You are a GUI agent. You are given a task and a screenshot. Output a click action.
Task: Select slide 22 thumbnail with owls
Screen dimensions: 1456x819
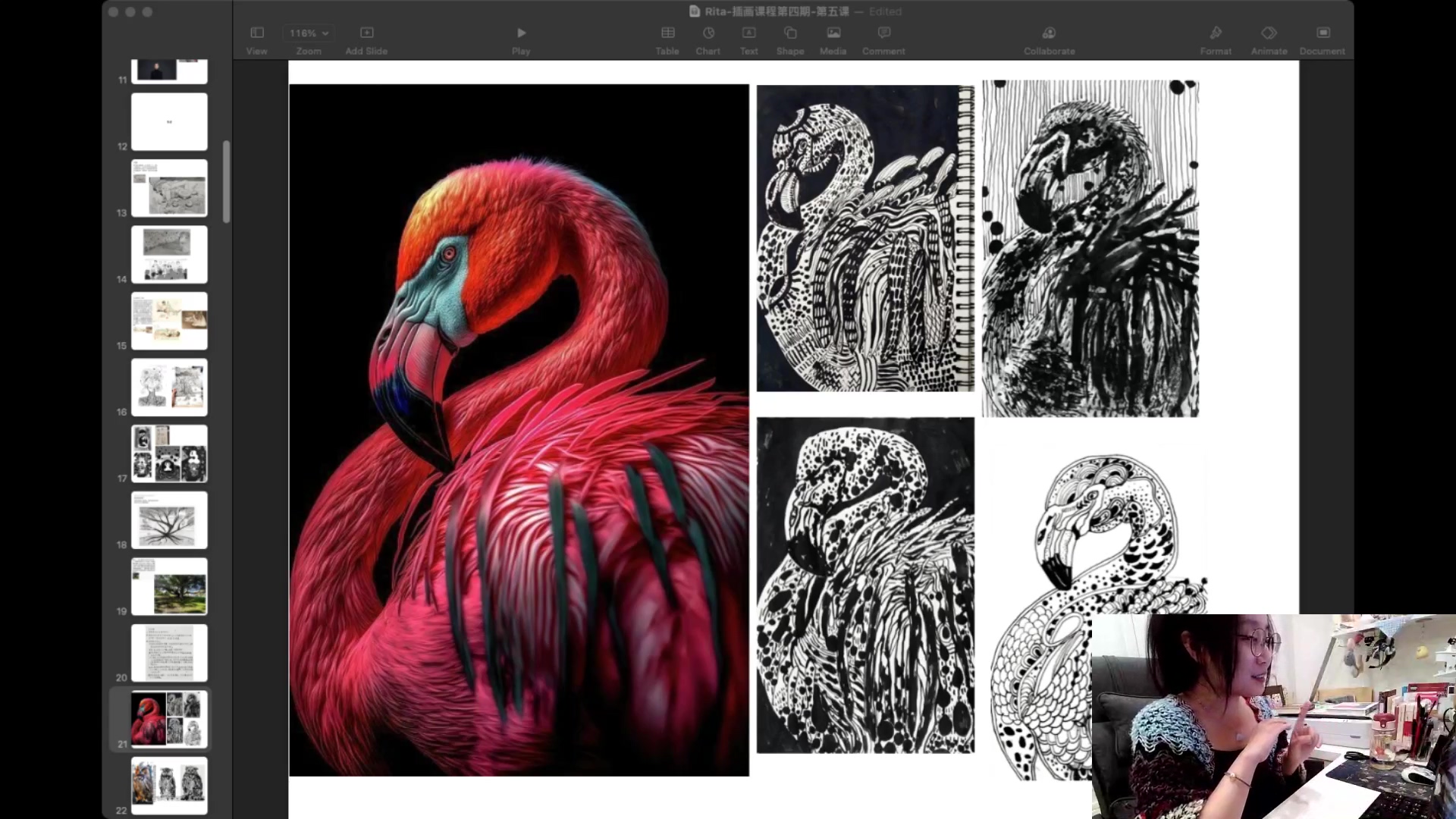tap(169, 786)
